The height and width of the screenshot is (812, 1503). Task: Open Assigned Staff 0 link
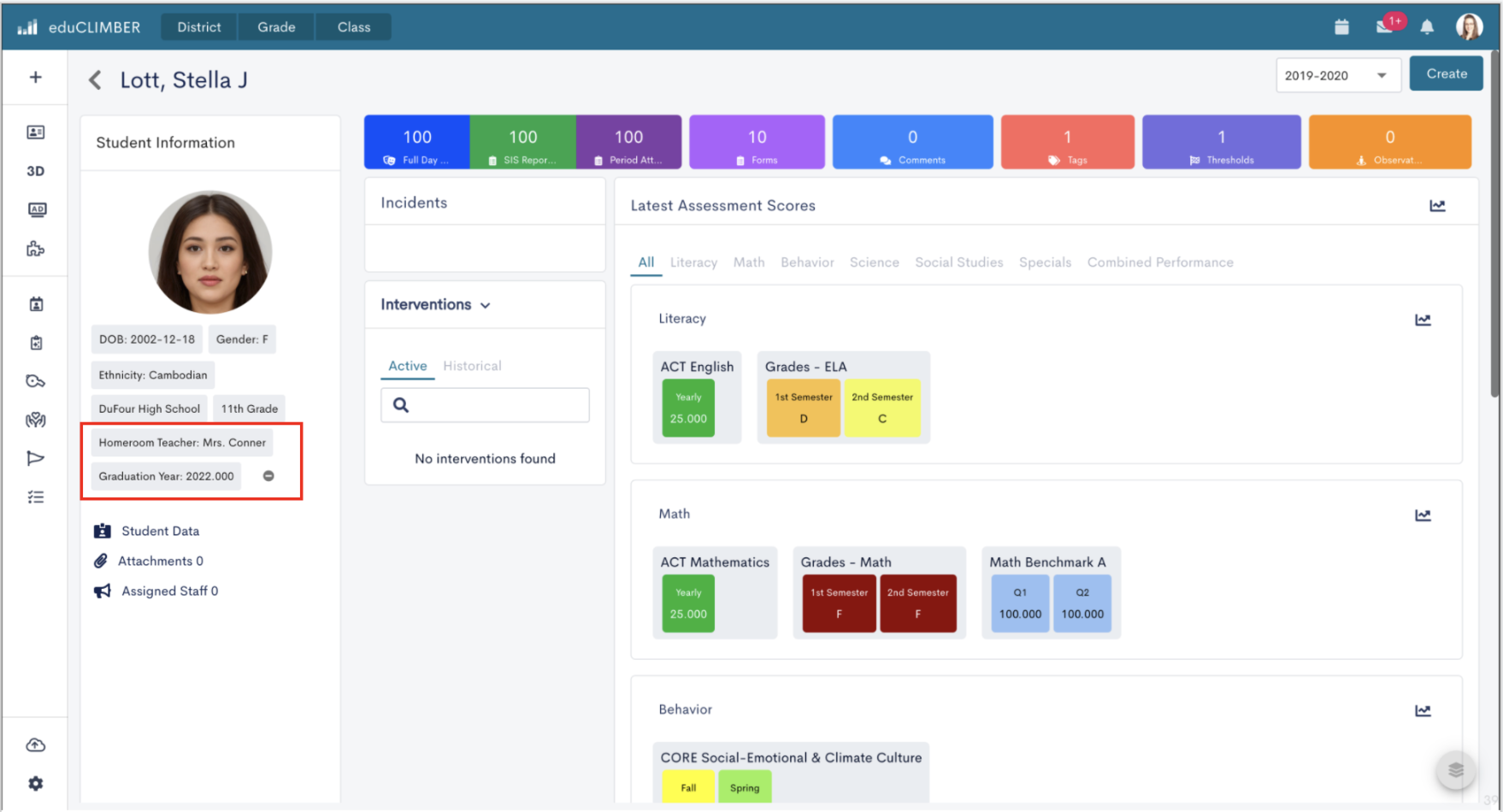tap(156, 591)
